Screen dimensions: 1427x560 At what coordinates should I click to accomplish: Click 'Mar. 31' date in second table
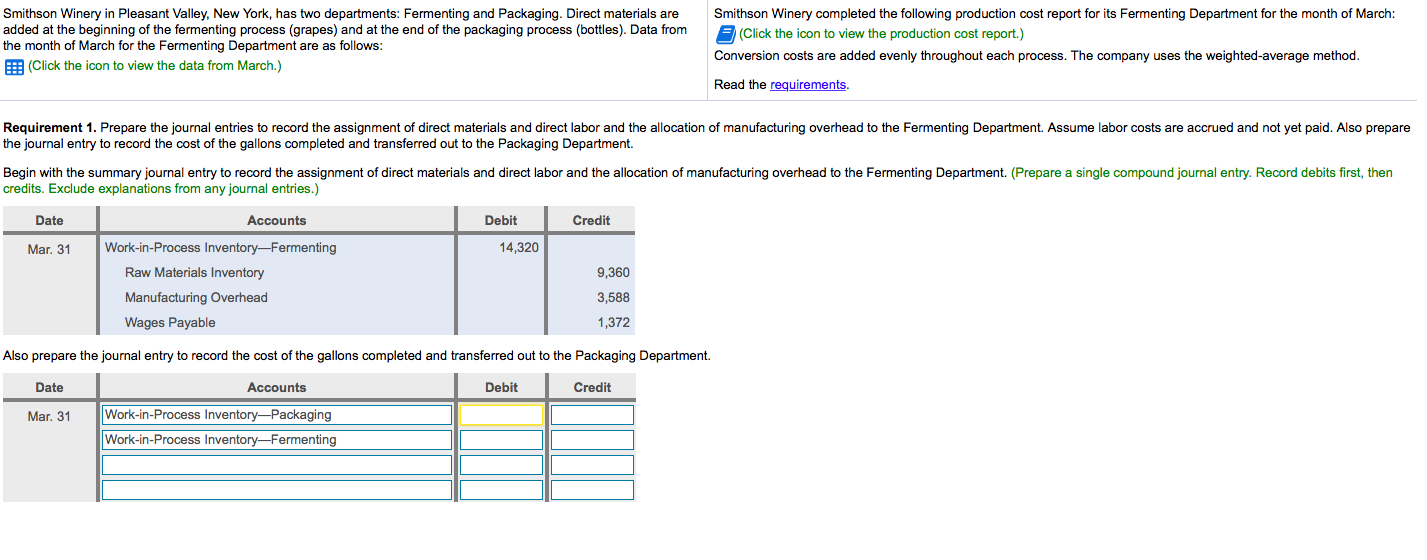pyautogui.click(x=49, y=416)
